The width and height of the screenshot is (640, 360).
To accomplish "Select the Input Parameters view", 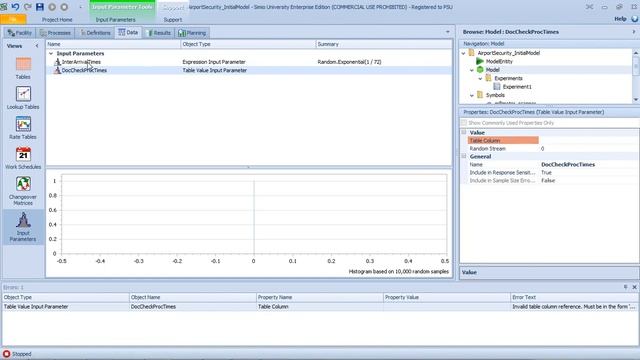I will tap(23, 227).
